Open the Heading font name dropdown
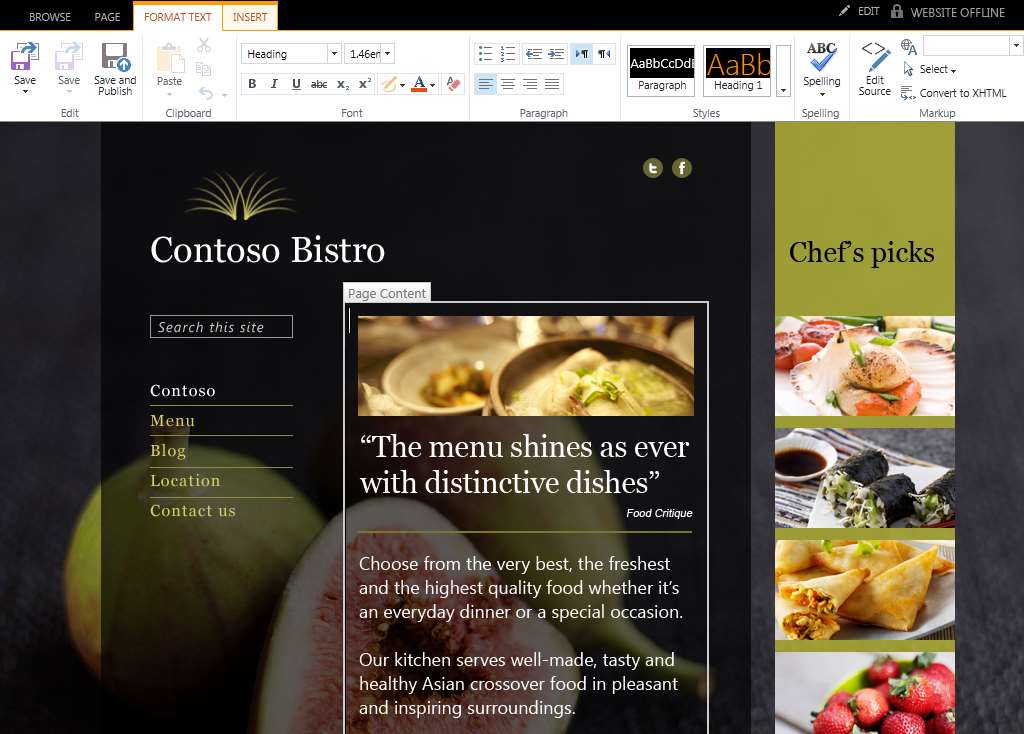The width and height of the screenshot is (1024, 734). 334,54
